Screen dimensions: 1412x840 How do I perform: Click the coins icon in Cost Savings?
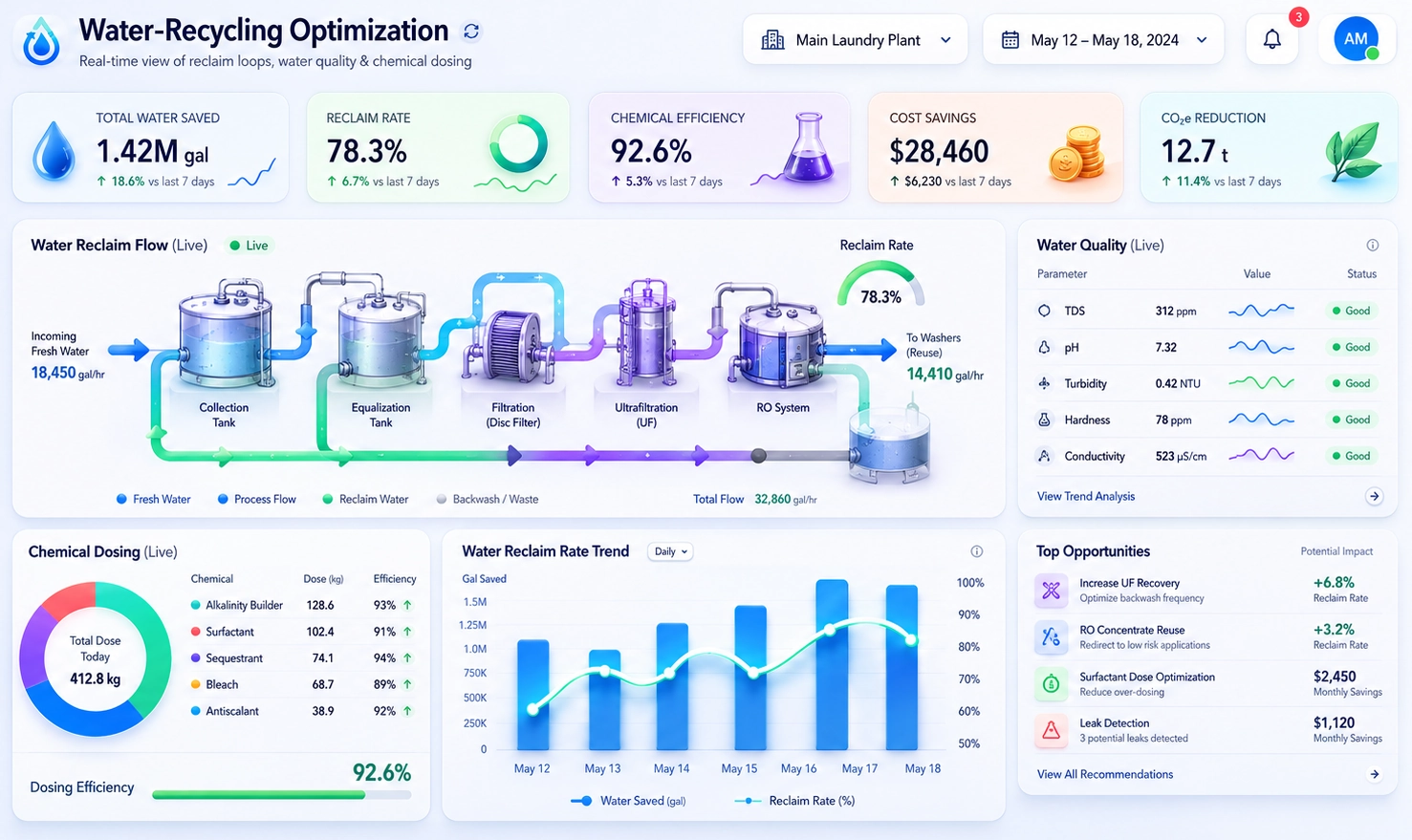click(x=1076, y=152)
